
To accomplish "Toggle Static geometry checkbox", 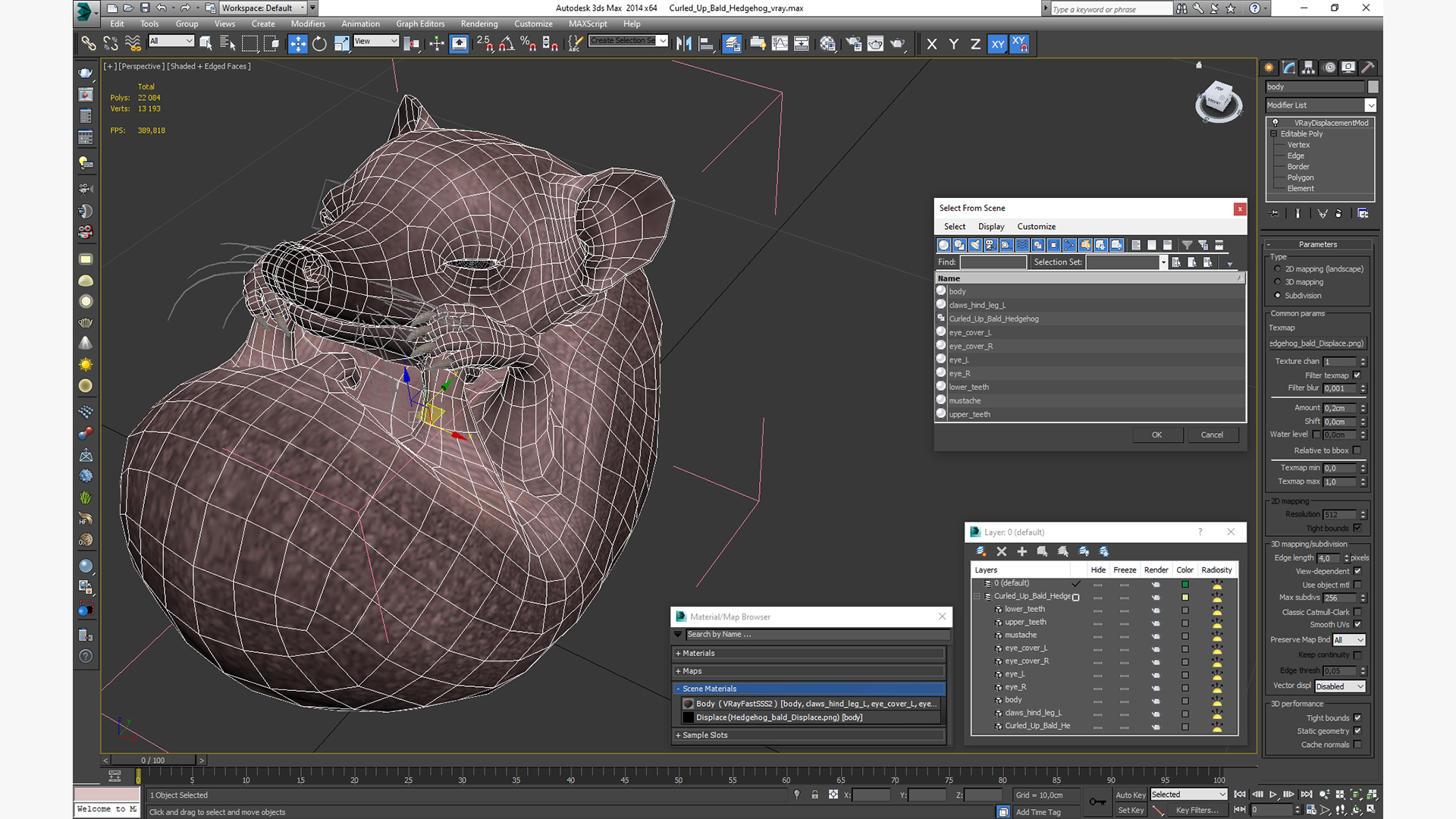I will click(1357, 731).
